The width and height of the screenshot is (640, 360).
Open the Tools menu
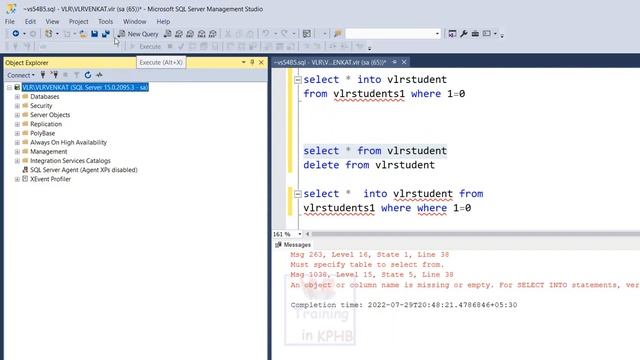(x=105, y=22)
